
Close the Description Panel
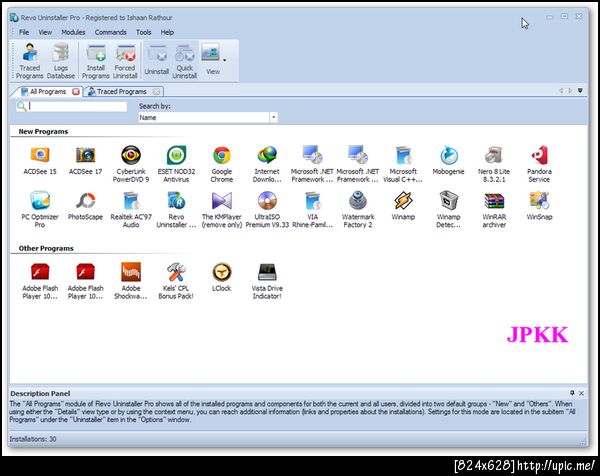pyautogui.click(x=581, y=393)
